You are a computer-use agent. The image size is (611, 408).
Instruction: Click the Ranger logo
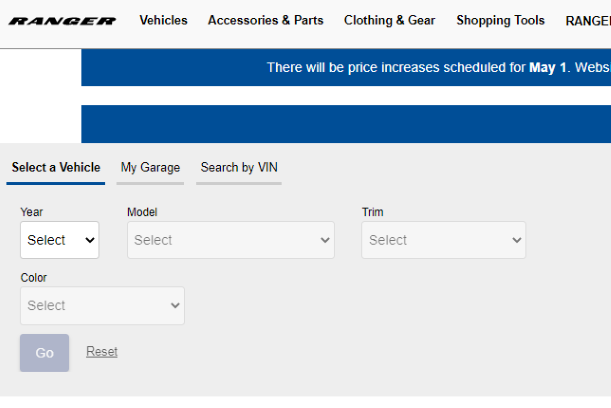62,21
